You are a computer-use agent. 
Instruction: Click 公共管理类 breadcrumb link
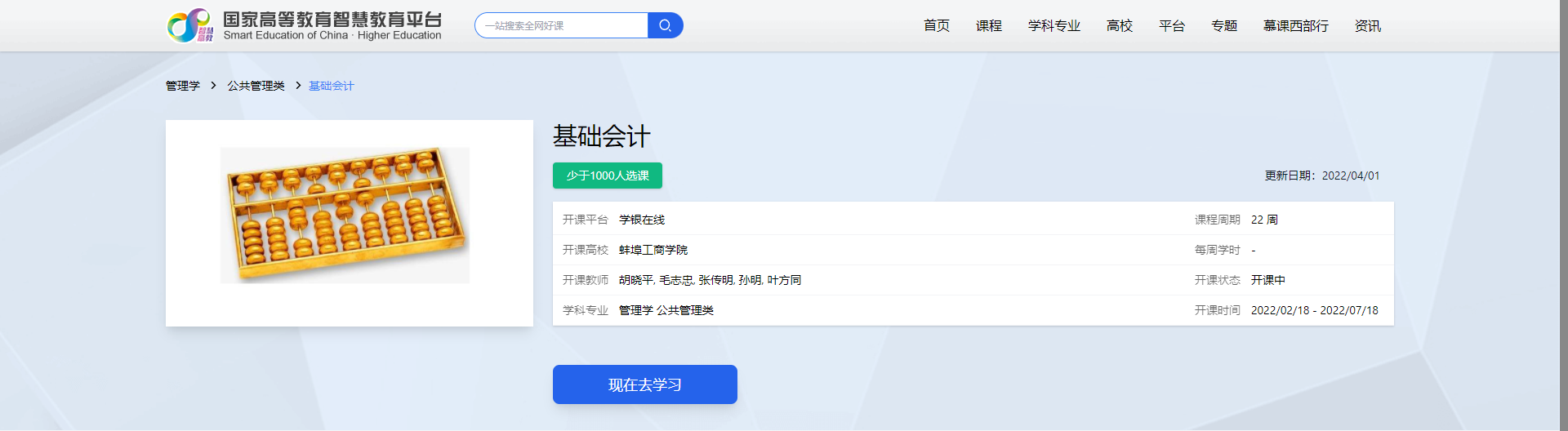coord(256,86)
